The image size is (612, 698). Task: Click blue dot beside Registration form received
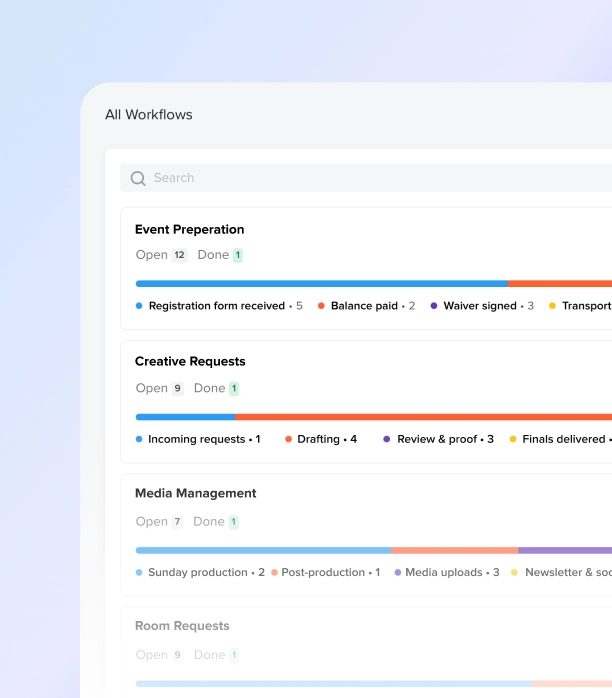point(139,306)
